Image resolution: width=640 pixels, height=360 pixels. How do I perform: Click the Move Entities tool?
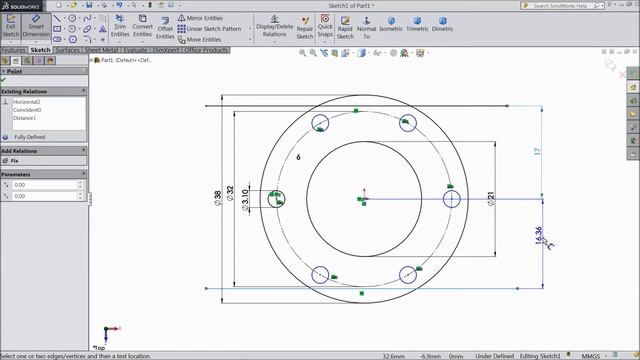point(199,40)
